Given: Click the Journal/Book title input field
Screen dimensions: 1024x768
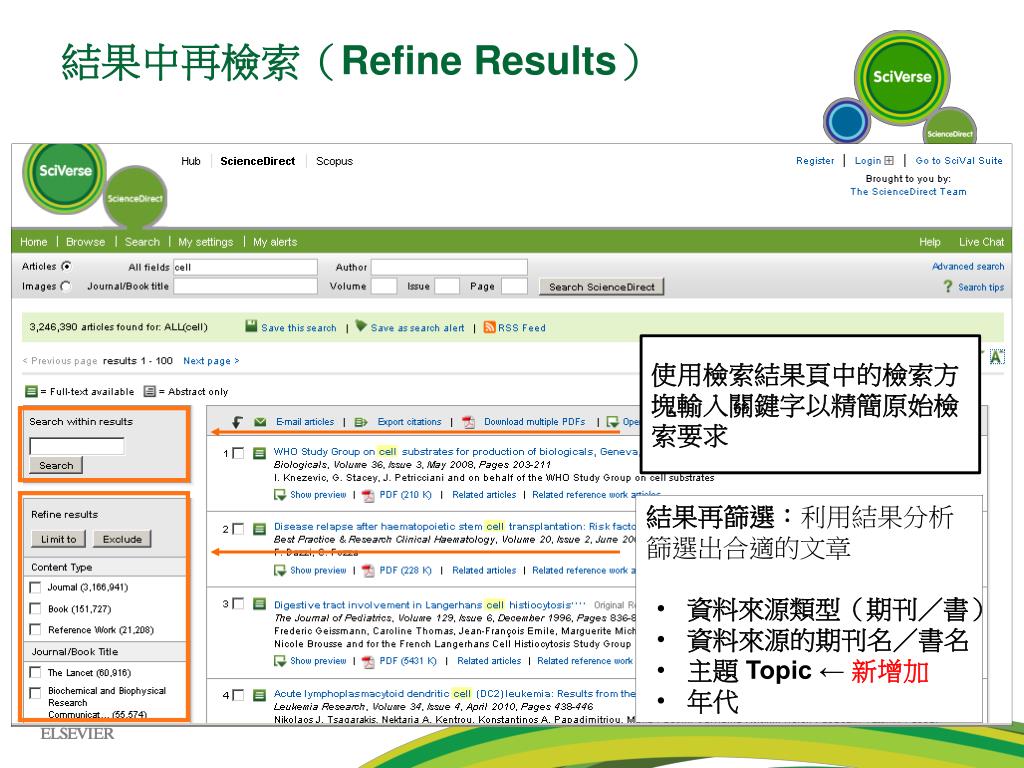Looking at the screenshot, I should [245, 286].
